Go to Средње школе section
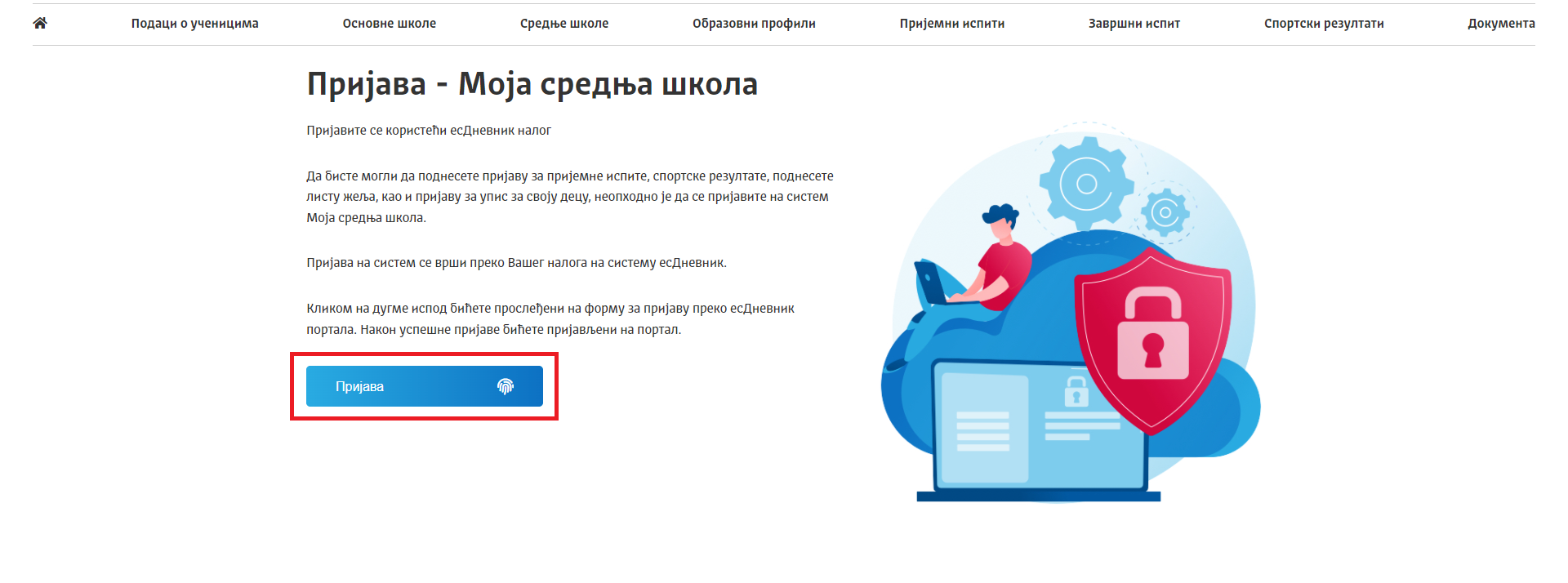 [x=564, y=24]
